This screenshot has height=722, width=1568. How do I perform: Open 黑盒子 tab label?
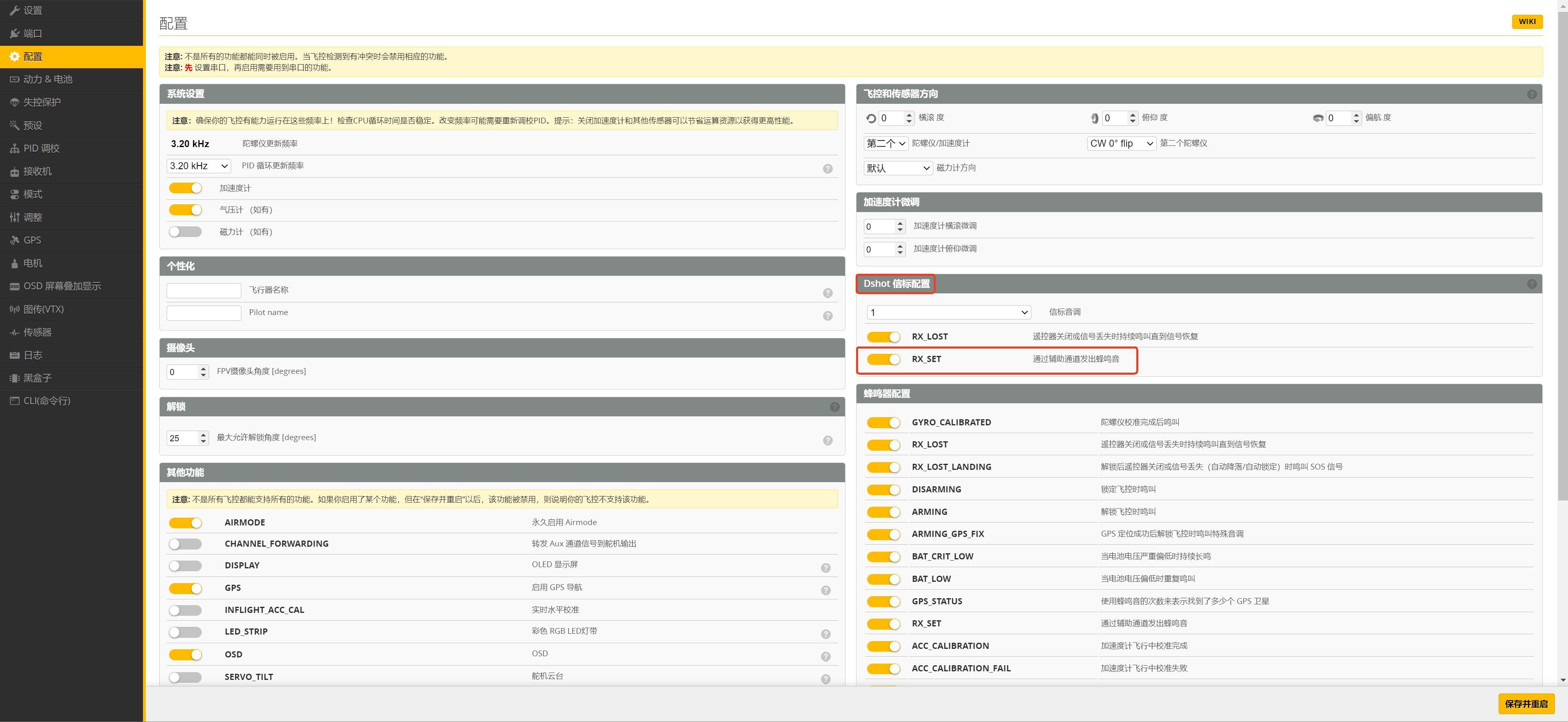[37, 378]
